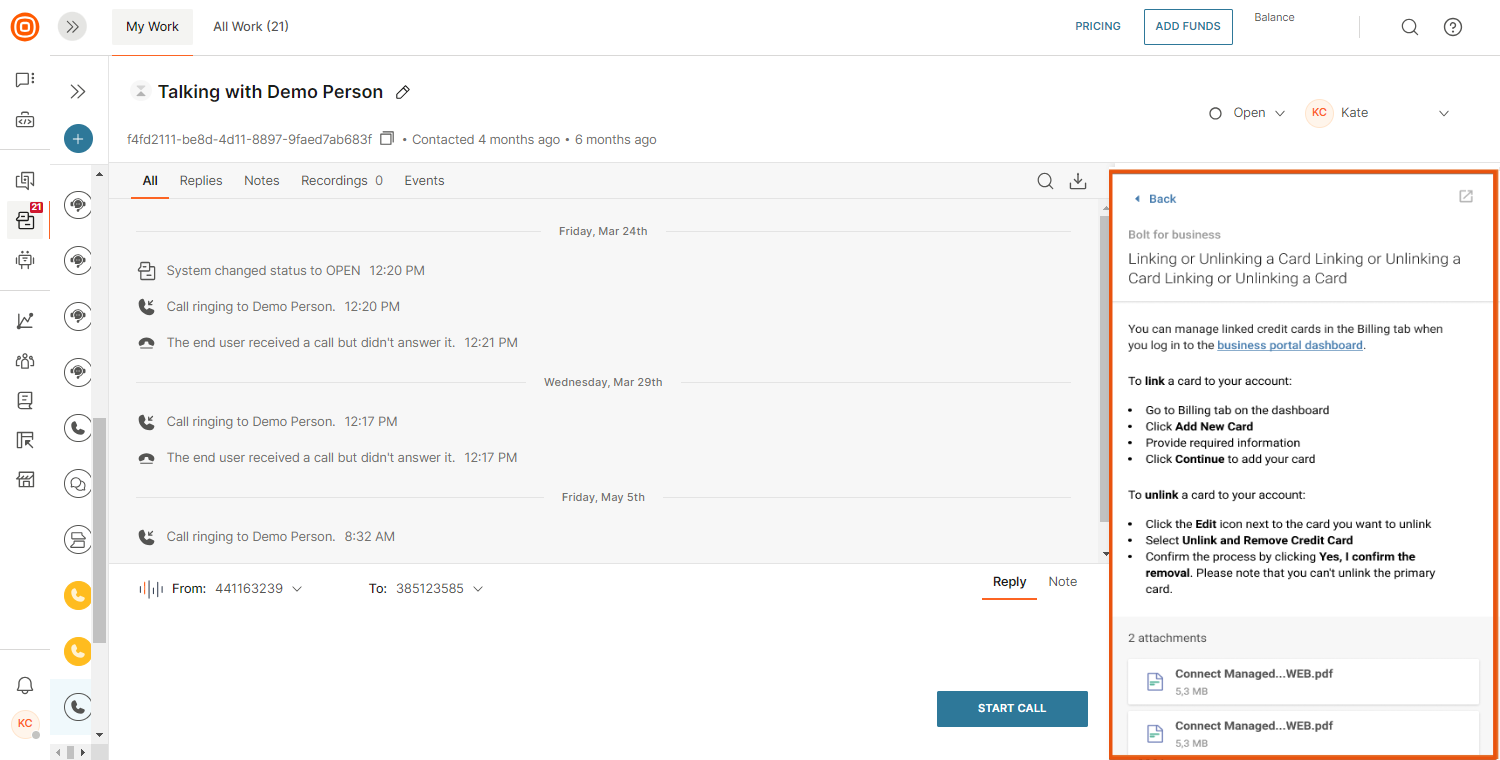The image size is (1500, 760).
Task: Open the To number 385123585 dropdown
Action: [439, 589]
